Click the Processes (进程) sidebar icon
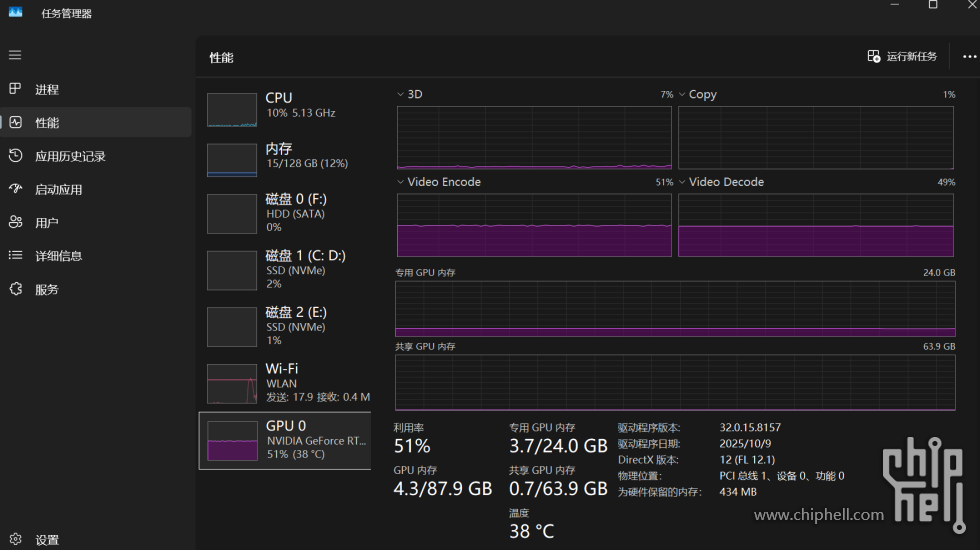The image size is (980, 550). pos(15,89)
